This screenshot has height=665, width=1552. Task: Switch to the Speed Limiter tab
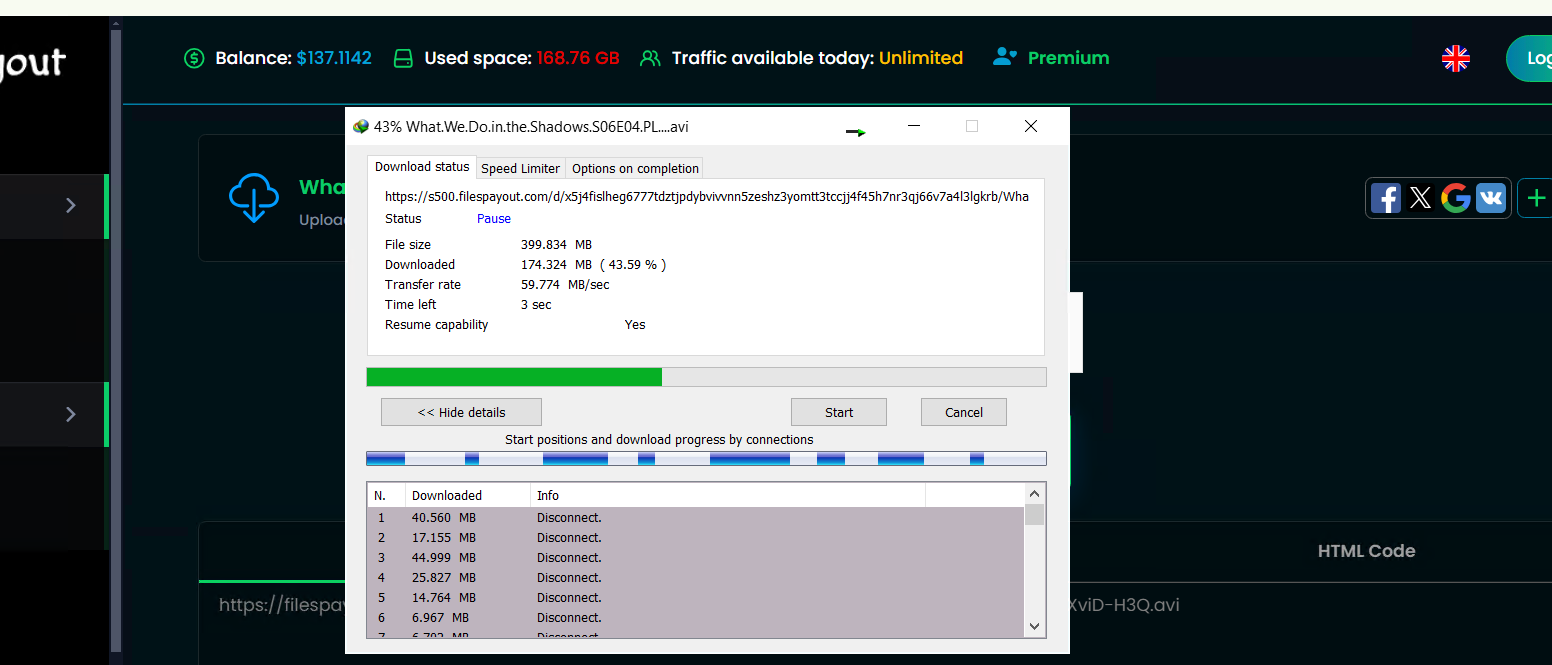(x=521, y=168)
